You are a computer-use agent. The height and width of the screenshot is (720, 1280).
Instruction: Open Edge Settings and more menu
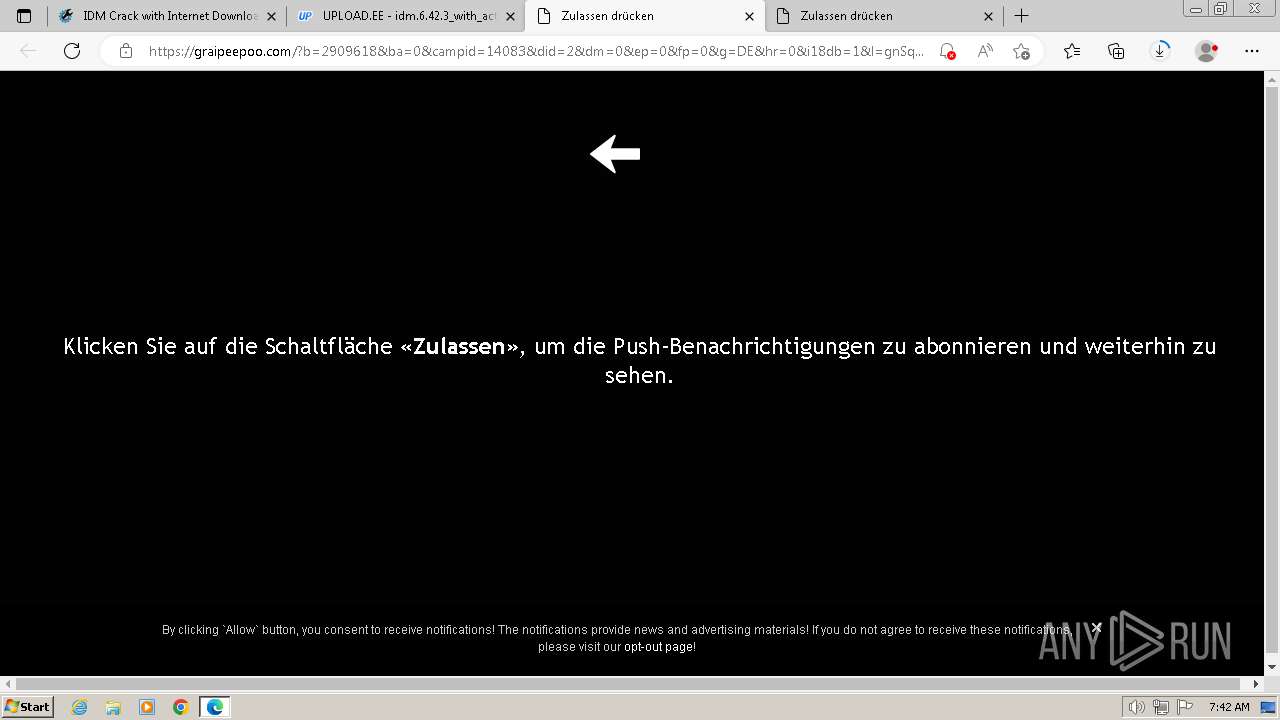(x=1252, y=51)
